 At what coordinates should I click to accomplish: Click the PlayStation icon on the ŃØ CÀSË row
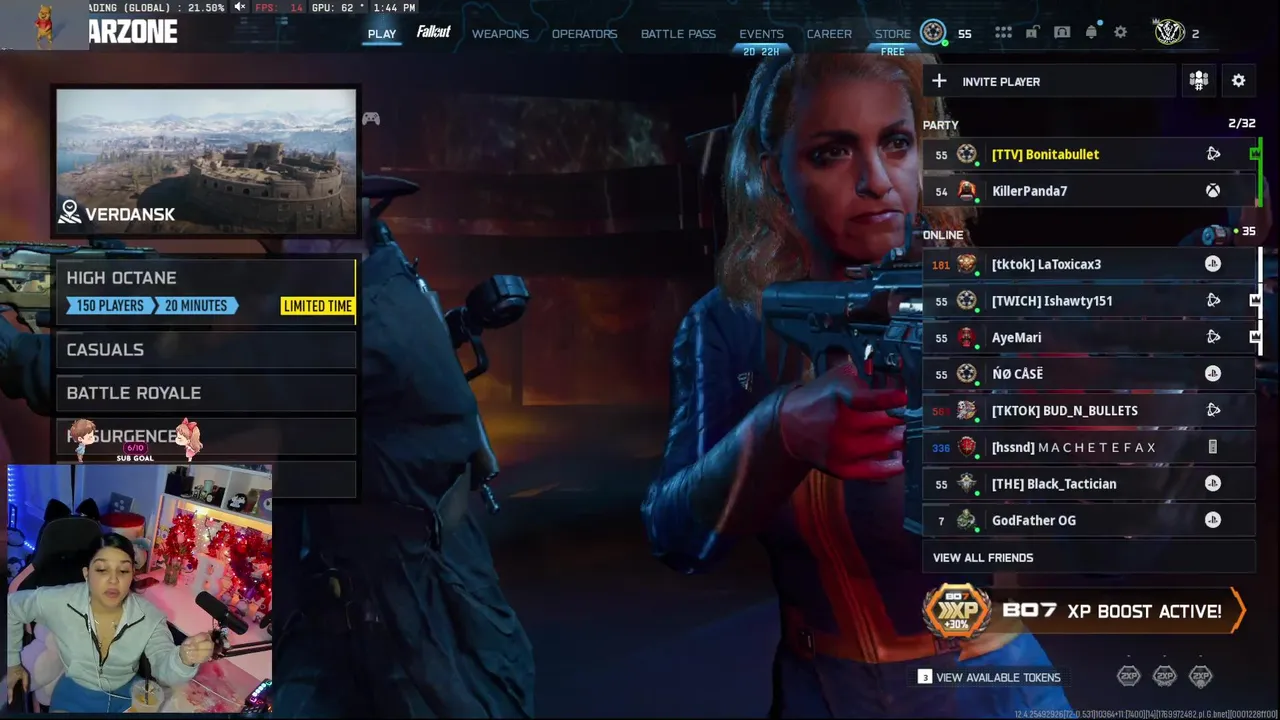click(x=1213, y=373)
